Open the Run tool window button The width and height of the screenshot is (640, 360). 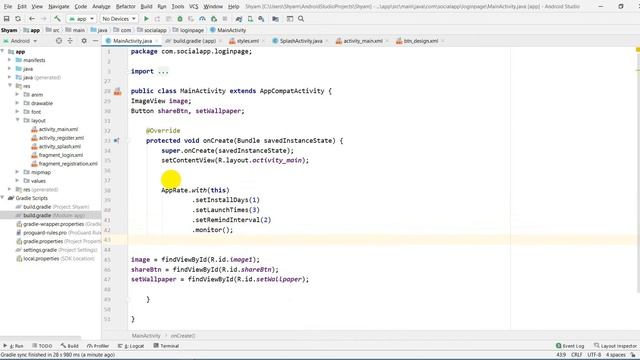pos(13,346)
